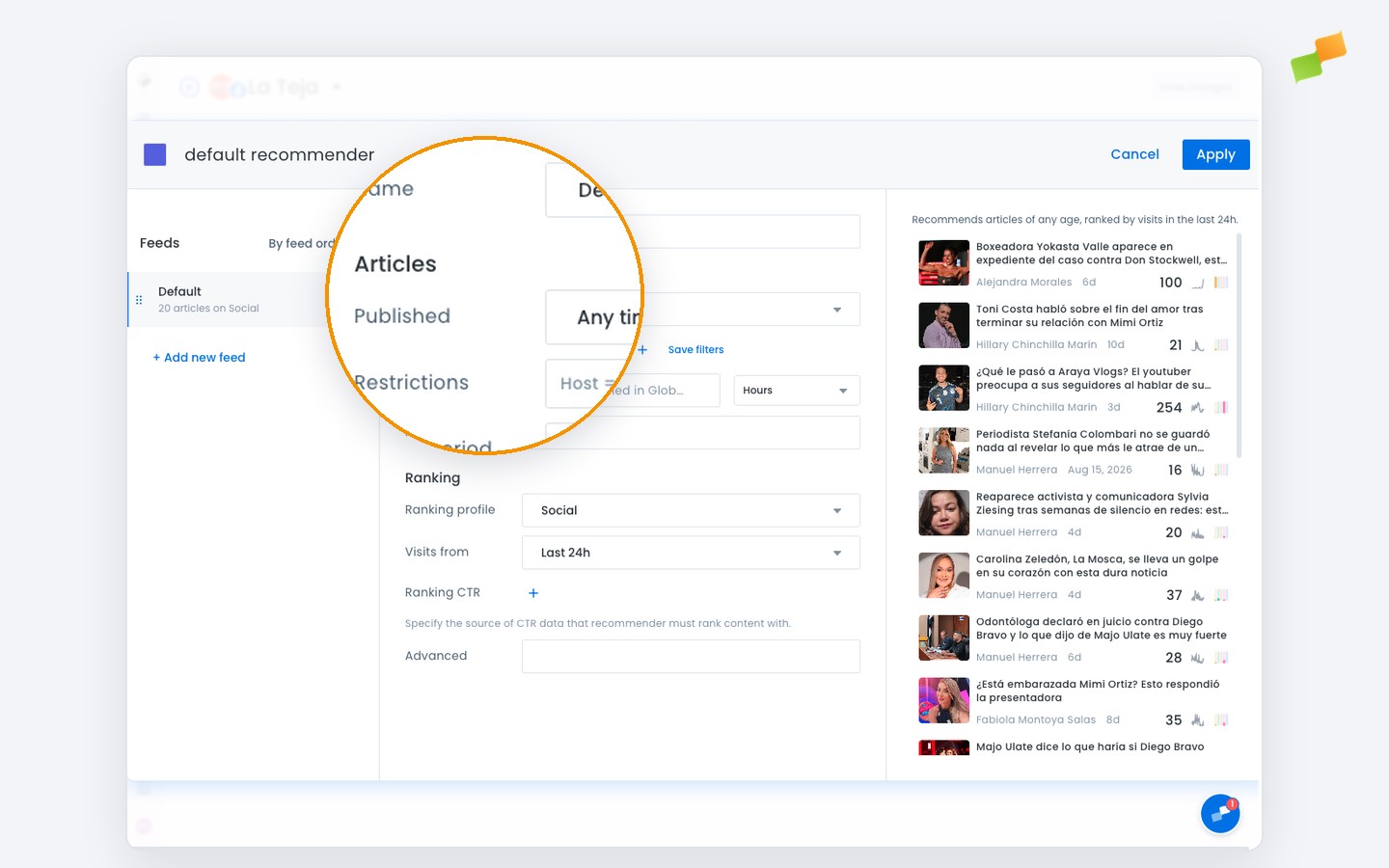Open the Published dropdown arrow
The width and height of the screenshot is (1389, 868).
coord(837,310)
